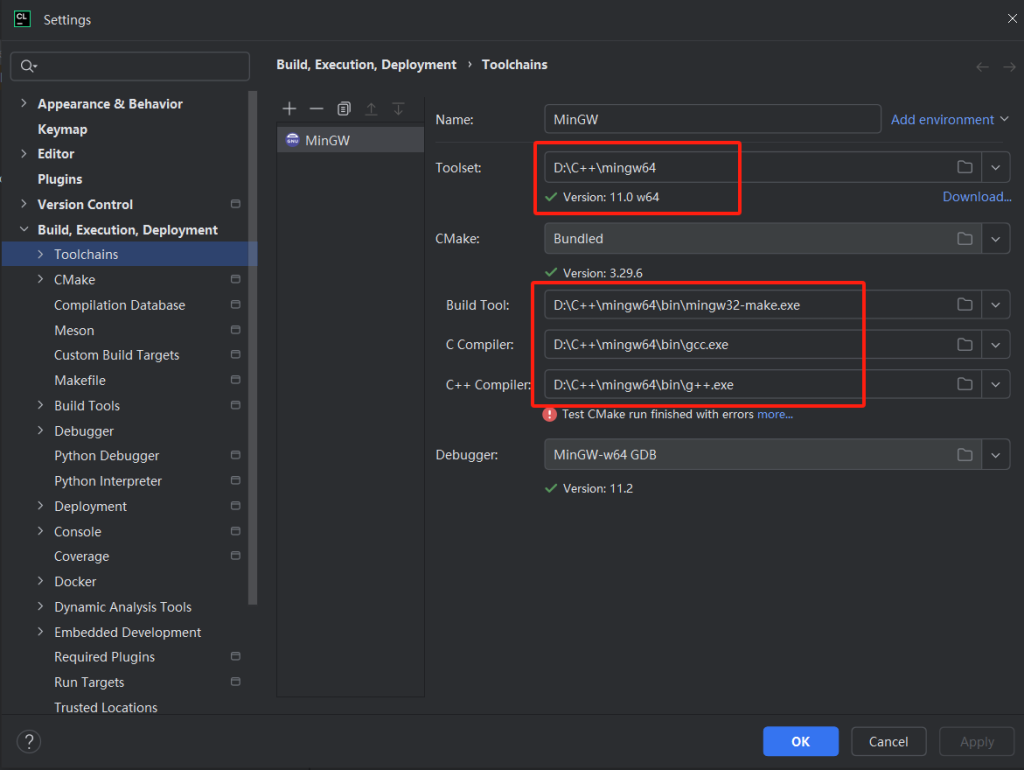
Task: Expand the Embedded Development node
Action: pyautogui.click(x=40, y=632)
